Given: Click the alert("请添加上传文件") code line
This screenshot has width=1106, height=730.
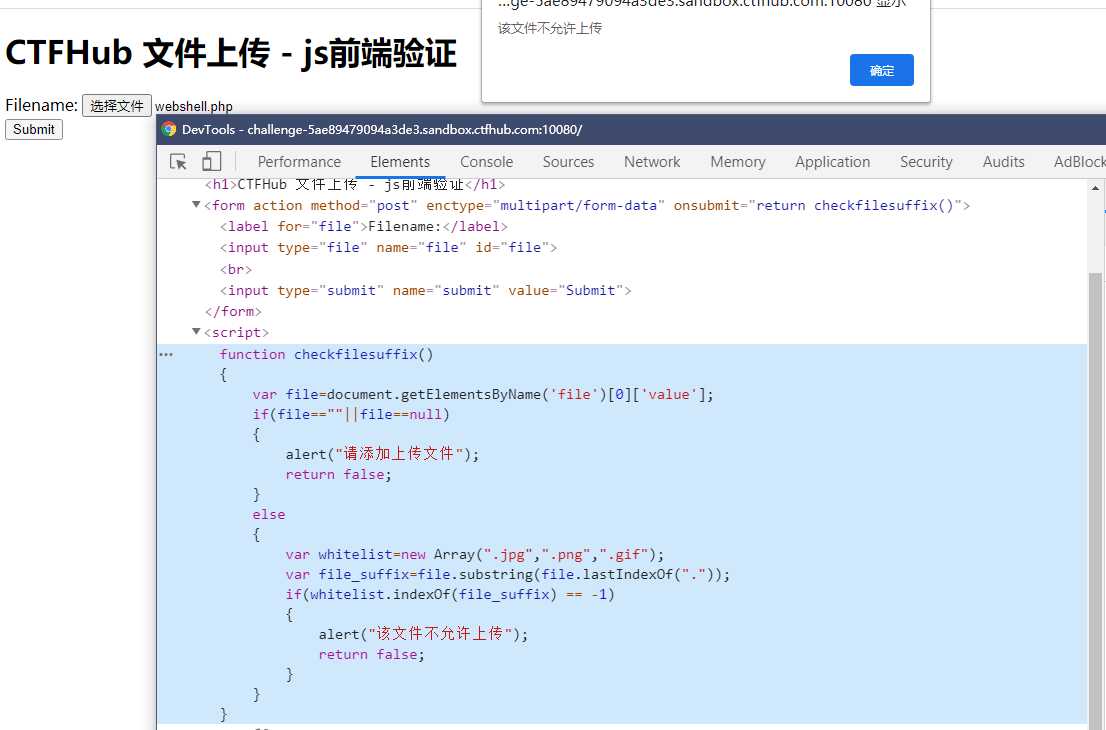Looking at the screenshot, I should [x=382, y=454].
